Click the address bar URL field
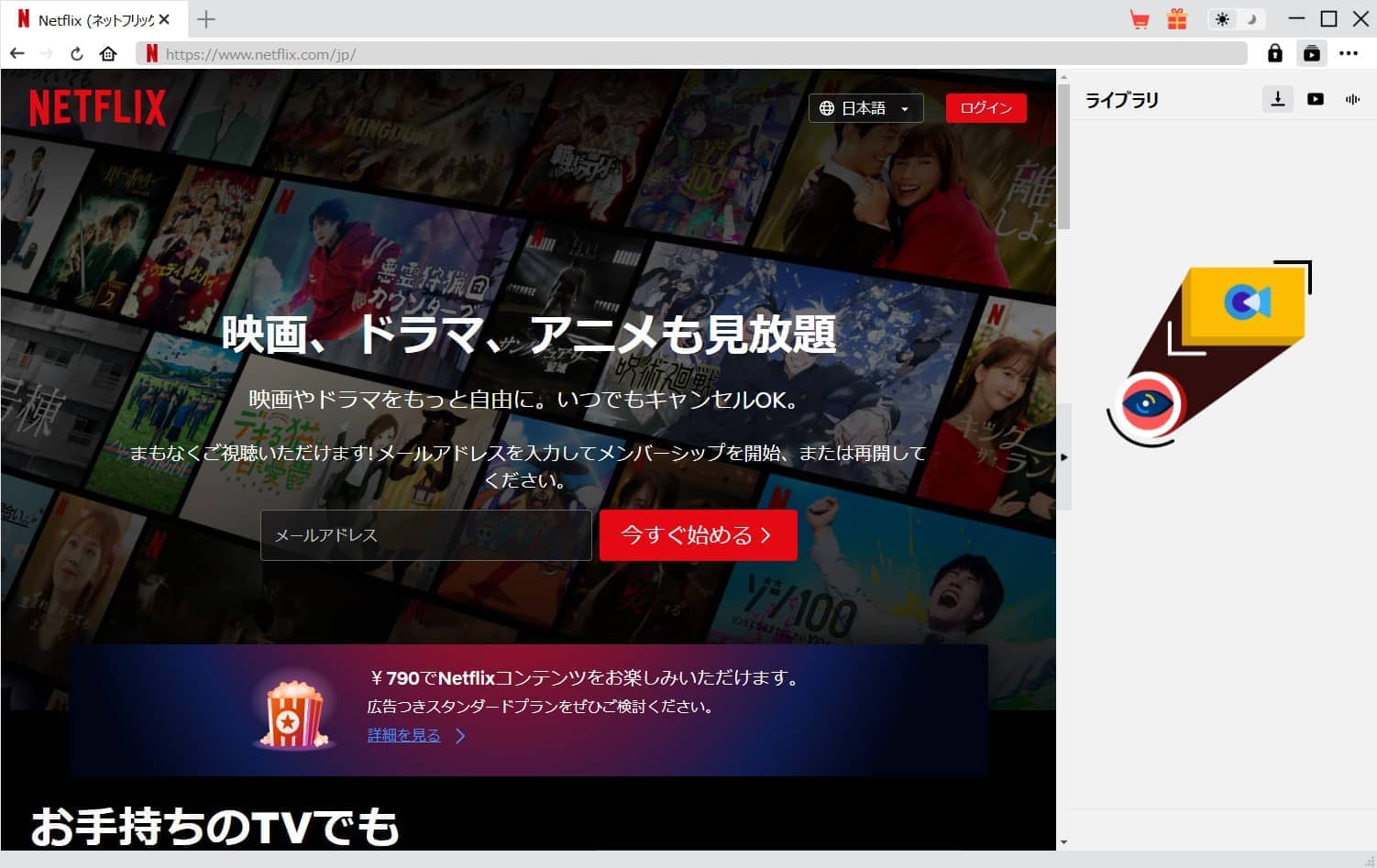1377x868 pixels. tap(692, 54)
